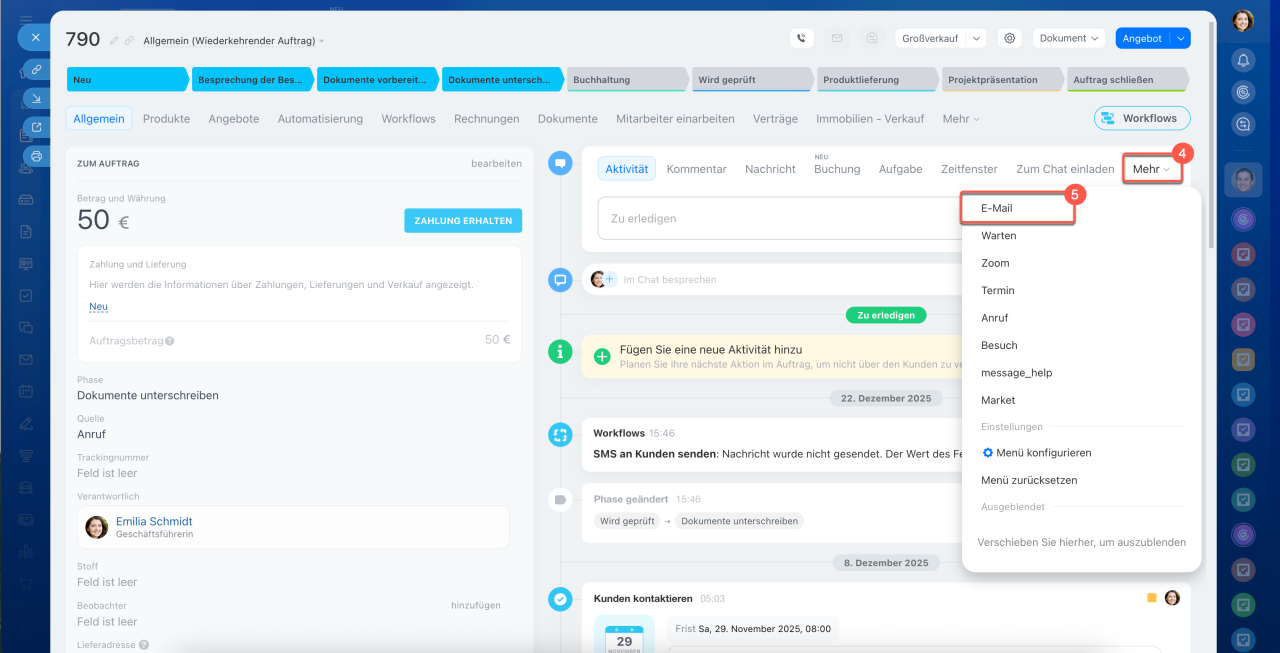
Task: Click the print icon in left strip
Action: (36, 156)
